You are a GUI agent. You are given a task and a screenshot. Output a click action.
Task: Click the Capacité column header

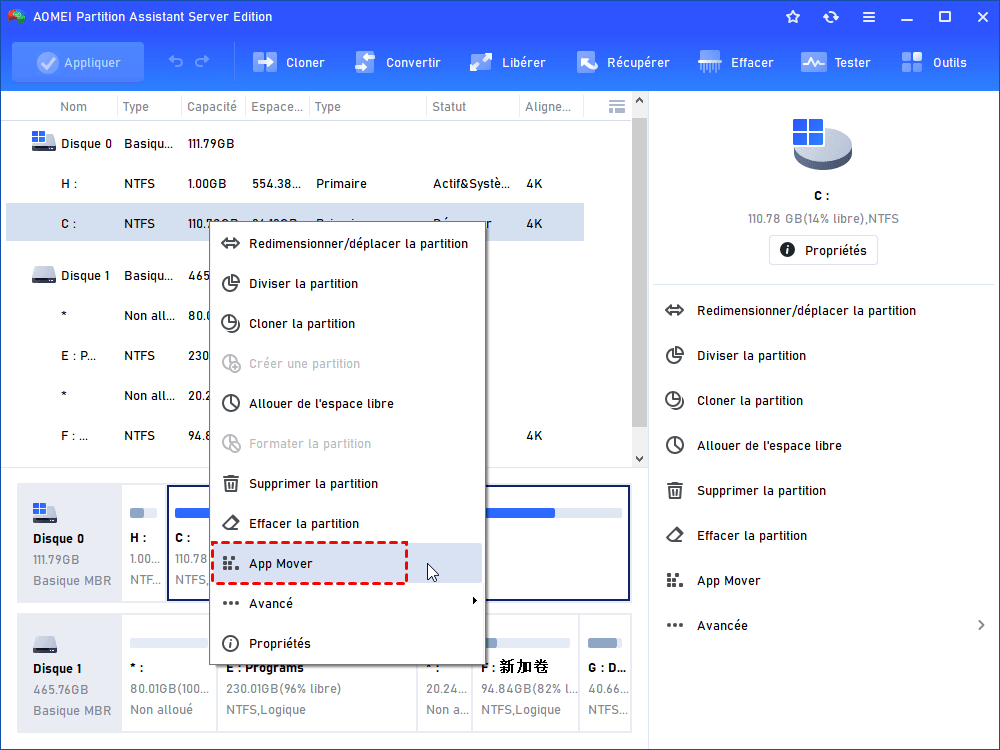coord(212,107)
